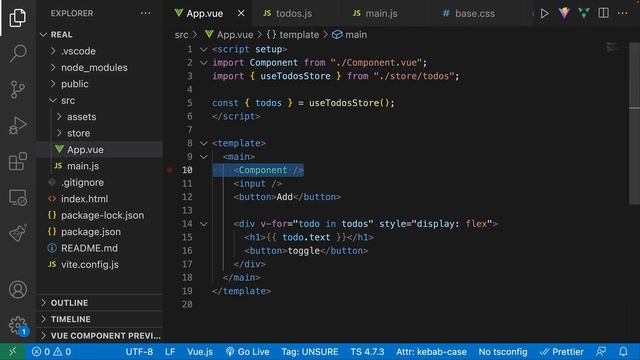Expand the store folder

click(x=59, y=133)
